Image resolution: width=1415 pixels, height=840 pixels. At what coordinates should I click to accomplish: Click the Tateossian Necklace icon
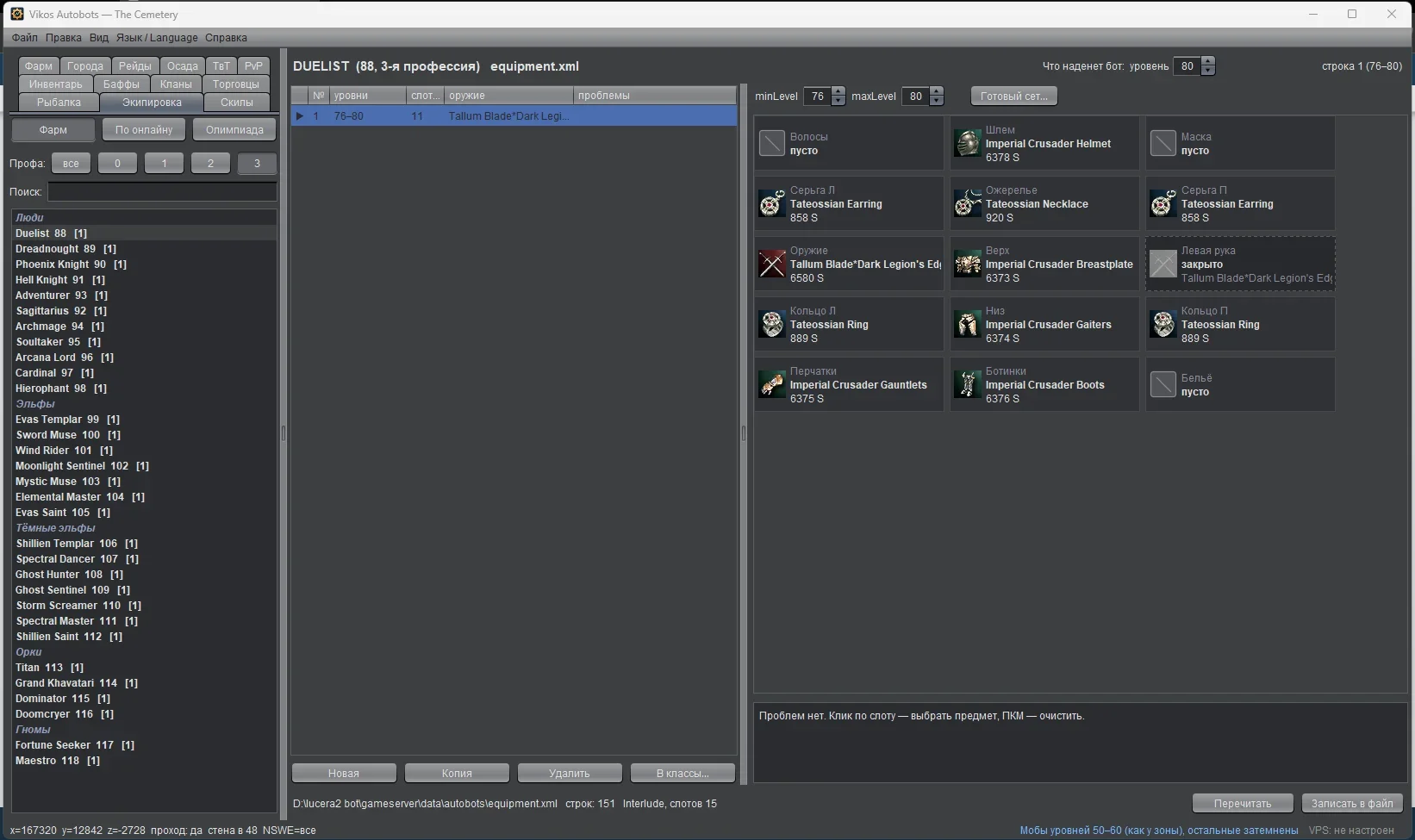pos(967,203)
